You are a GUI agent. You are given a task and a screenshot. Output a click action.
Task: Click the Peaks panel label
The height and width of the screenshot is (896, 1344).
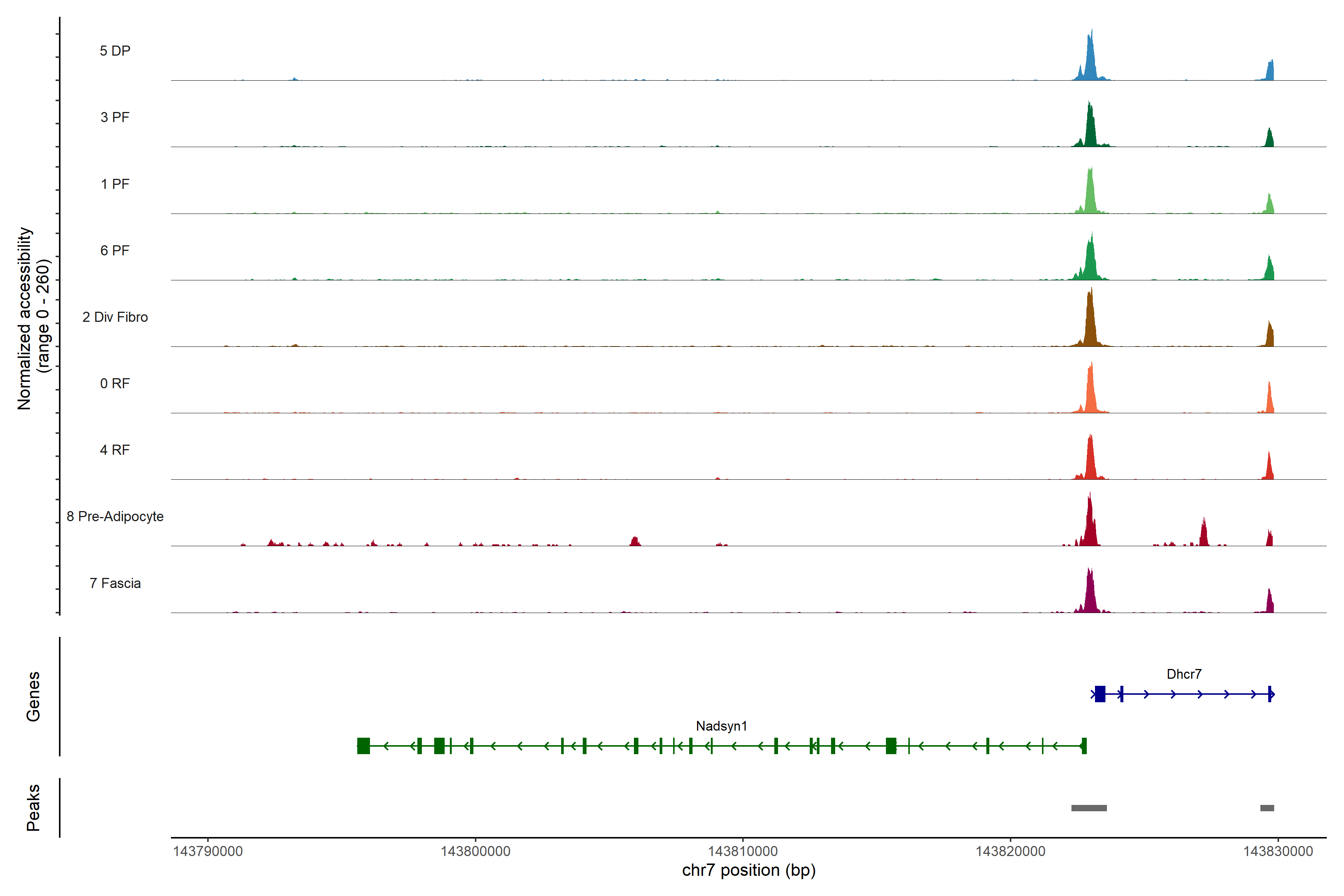tap(33, 807)
